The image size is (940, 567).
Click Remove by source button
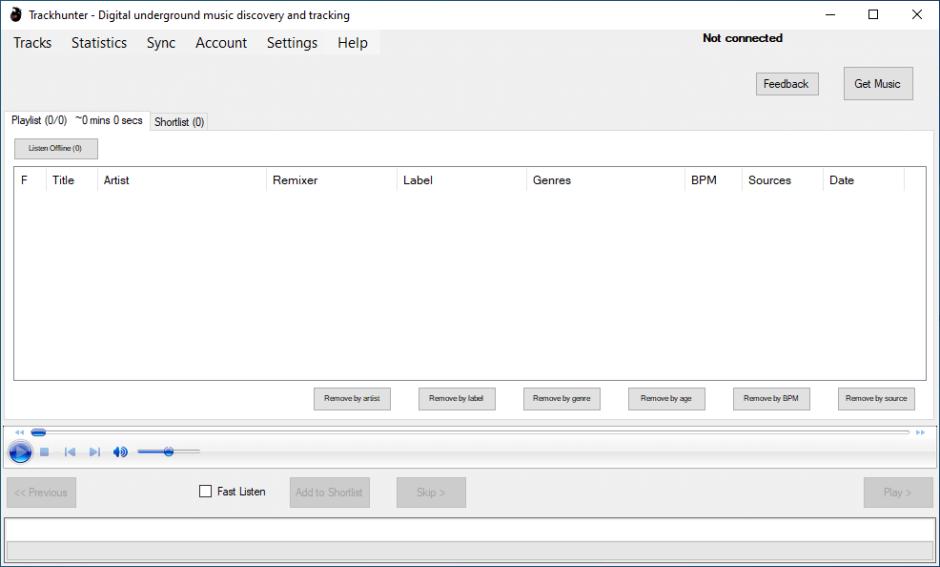tap(876, 399)
